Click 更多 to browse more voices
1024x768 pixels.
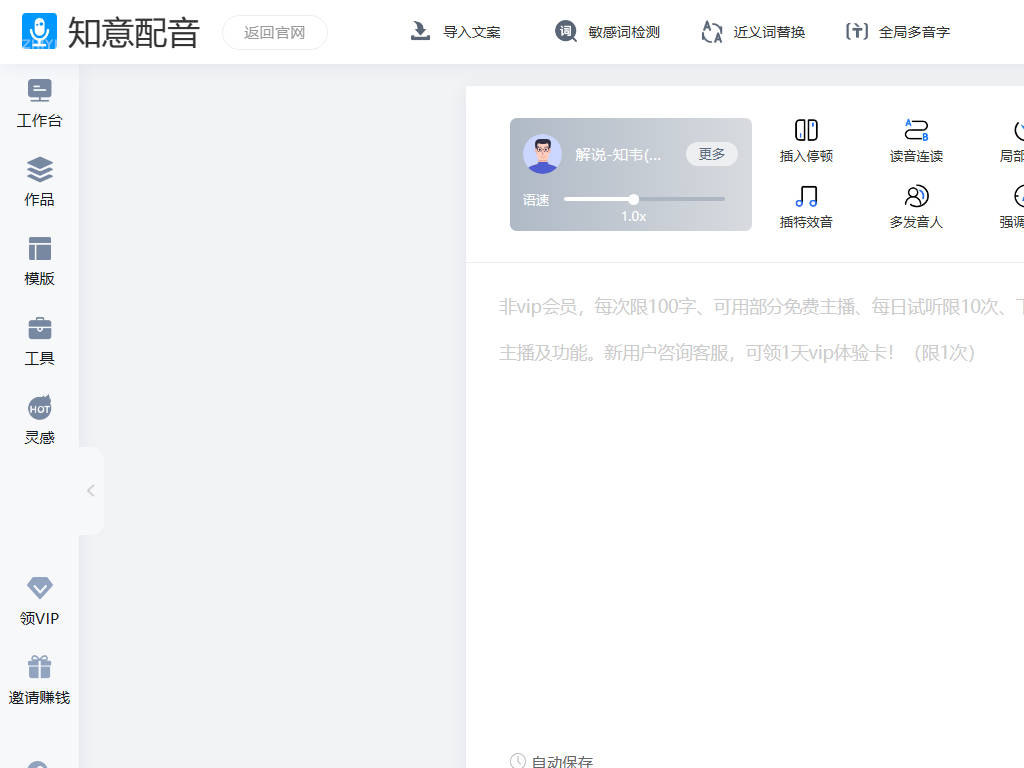[711, 154]
